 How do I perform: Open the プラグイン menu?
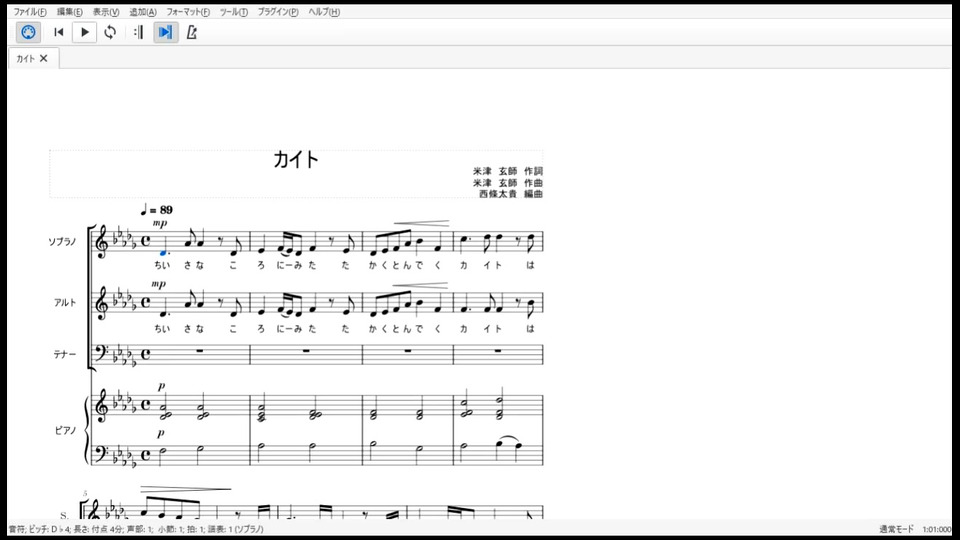pos(278,12)
